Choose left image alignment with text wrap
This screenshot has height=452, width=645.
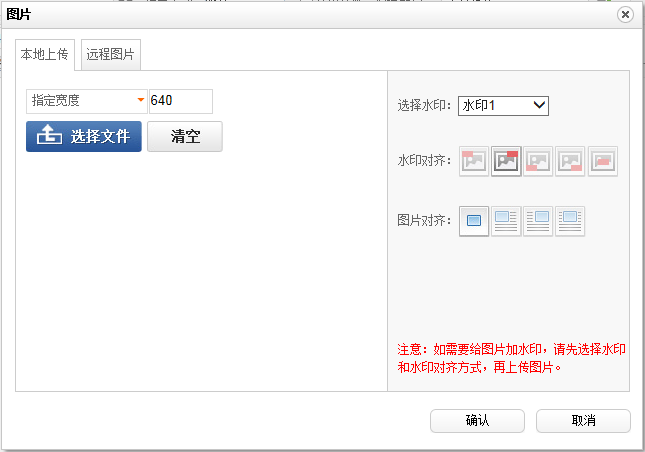point(506,221)
